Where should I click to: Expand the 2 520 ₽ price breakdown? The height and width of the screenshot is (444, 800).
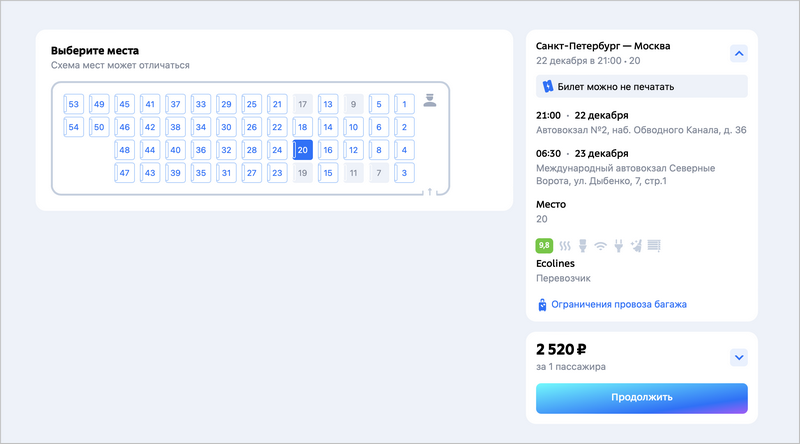coord(739,357)
